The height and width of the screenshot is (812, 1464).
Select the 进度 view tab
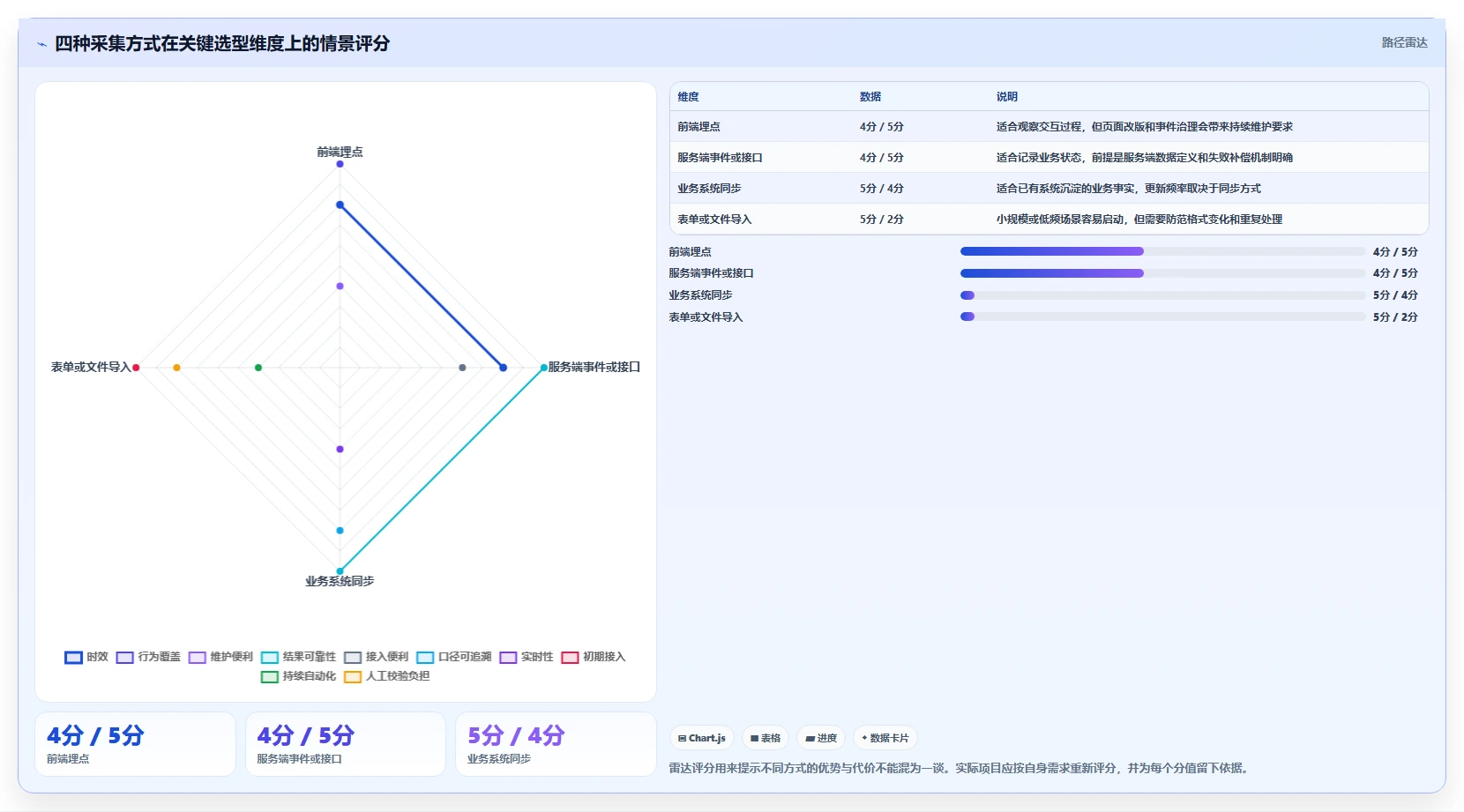click(821, 738)
